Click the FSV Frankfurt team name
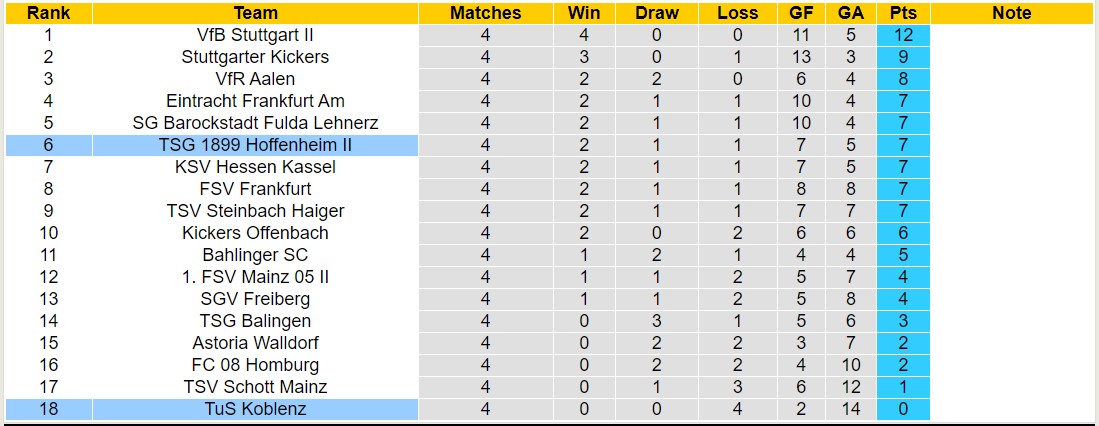This screenshot has width=1099, height=426. 255,189
